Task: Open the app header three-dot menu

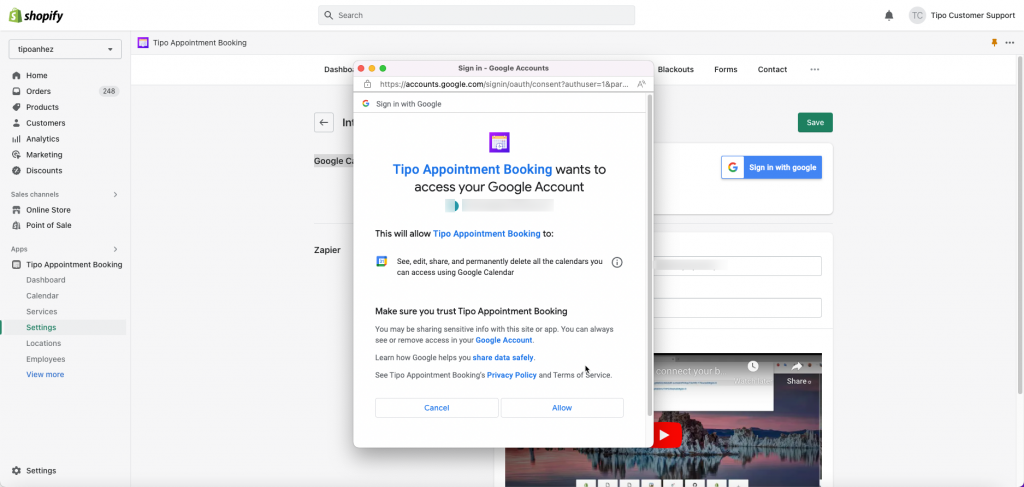Action: click(x=1010, y=42)
